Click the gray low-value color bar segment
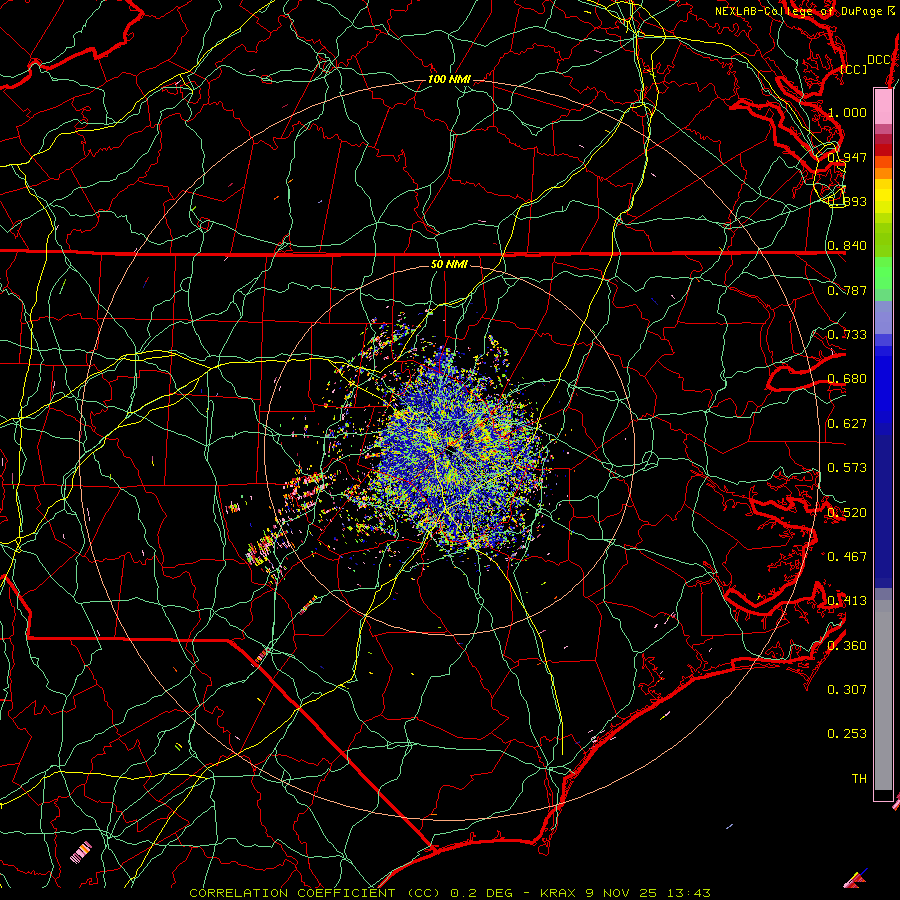The image size is (900, 900). [x=883, y=695]
